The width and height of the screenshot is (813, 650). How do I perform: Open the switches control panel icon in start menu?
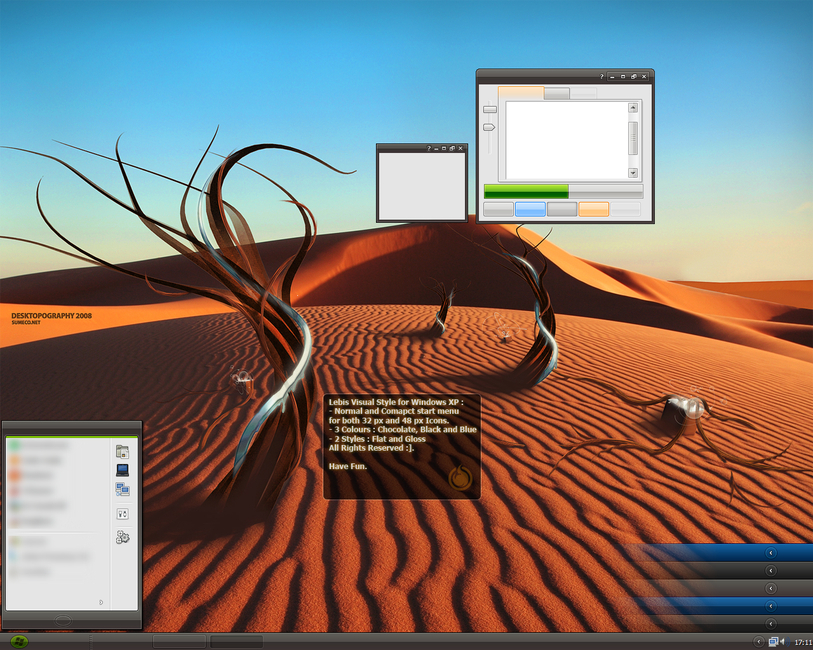(122, 514)
